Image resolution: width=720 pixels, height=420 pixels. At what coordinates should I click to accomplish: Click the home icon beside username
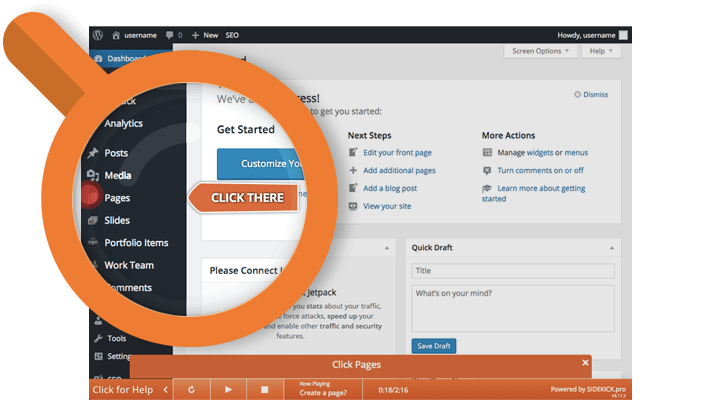[x=116, y=35]
